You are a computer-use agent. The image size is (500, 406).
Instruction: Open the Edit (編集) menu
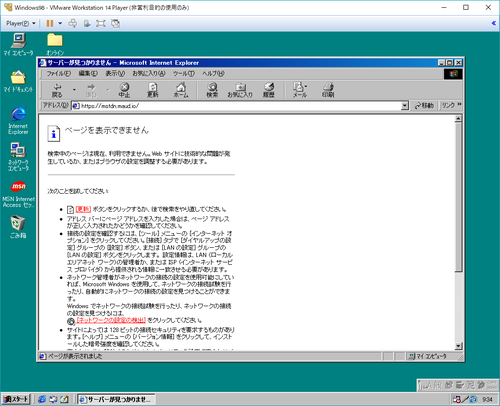point(88,73)
